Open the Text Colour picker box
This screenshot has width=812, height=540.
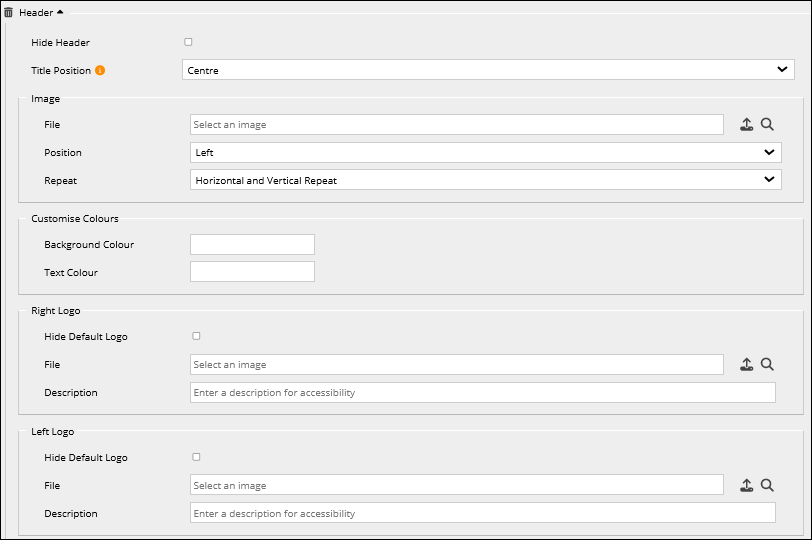pyautogui.click(x=252, y=272)
